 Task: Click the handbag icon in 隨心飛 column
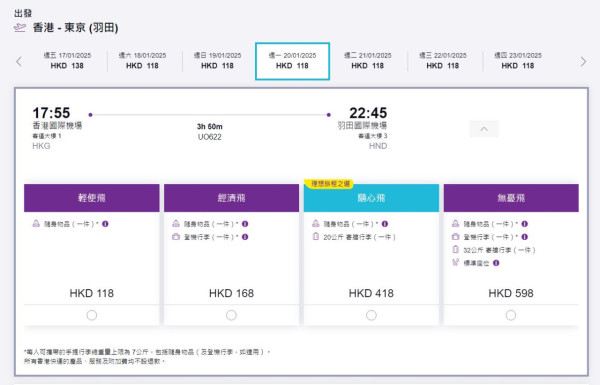tap(316, 223)
